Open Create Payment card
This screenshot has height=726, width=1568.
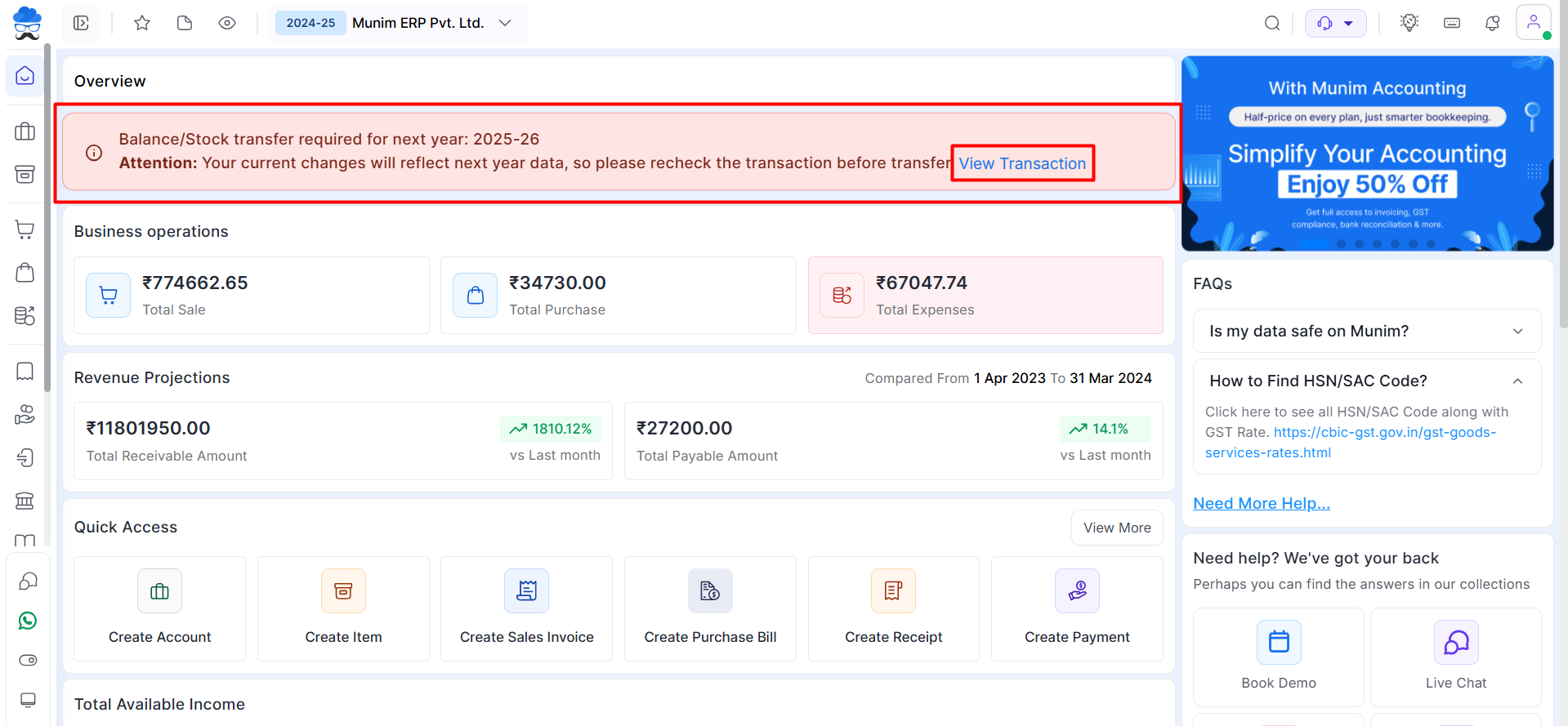click(x=1077, y=609)
